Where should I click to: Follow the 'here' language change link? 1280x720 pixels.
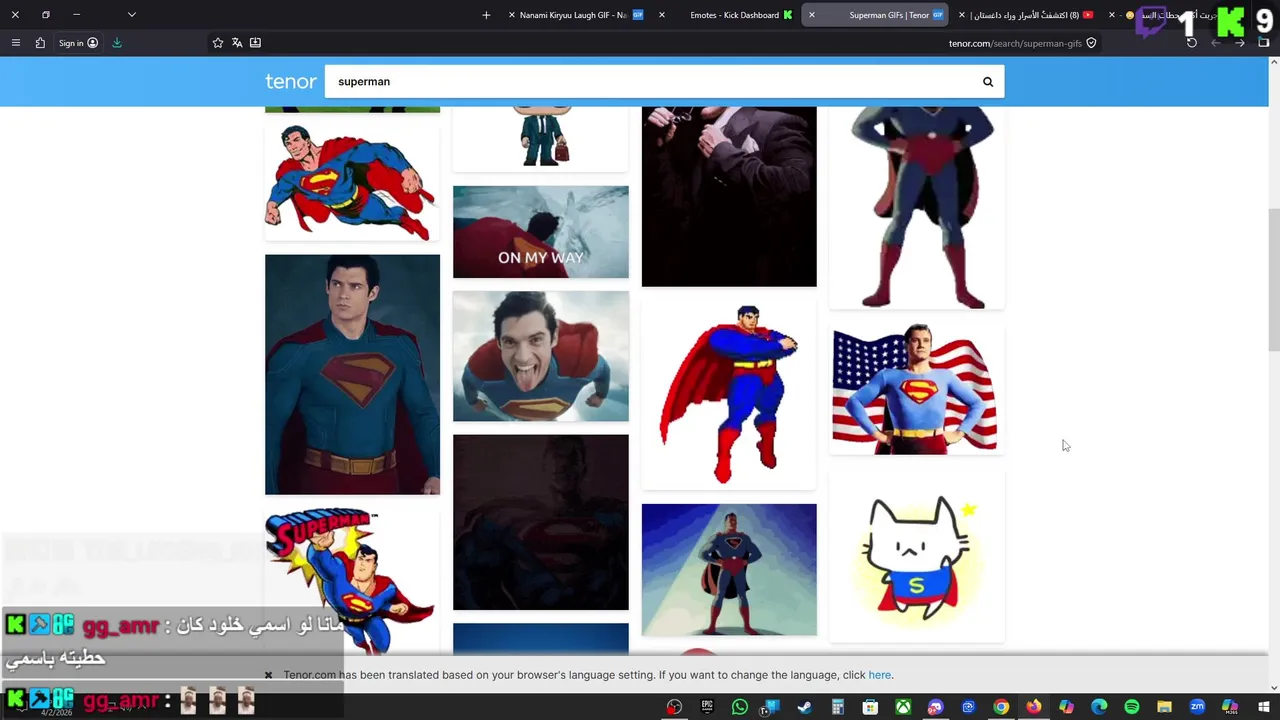click(880, 675)
